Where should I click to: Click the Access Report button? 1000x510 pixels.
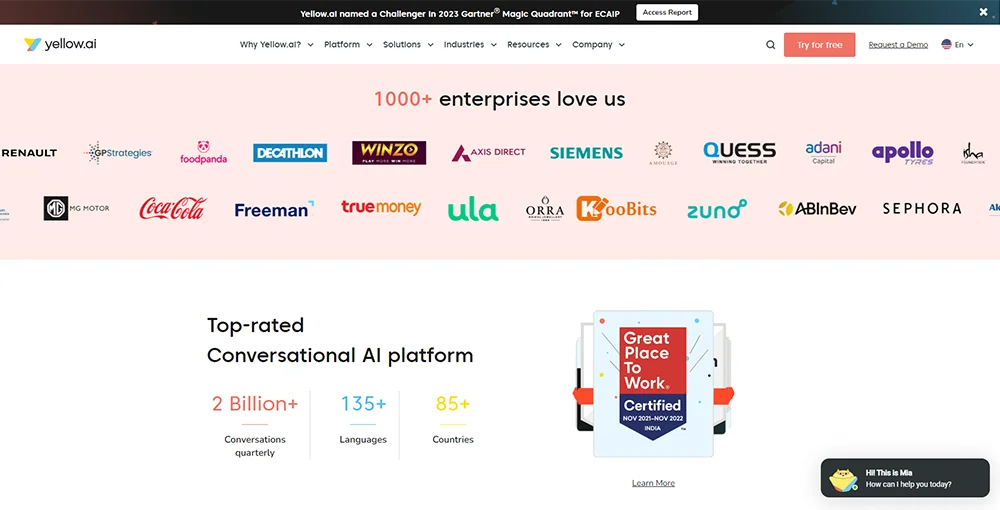pos(667,12)
